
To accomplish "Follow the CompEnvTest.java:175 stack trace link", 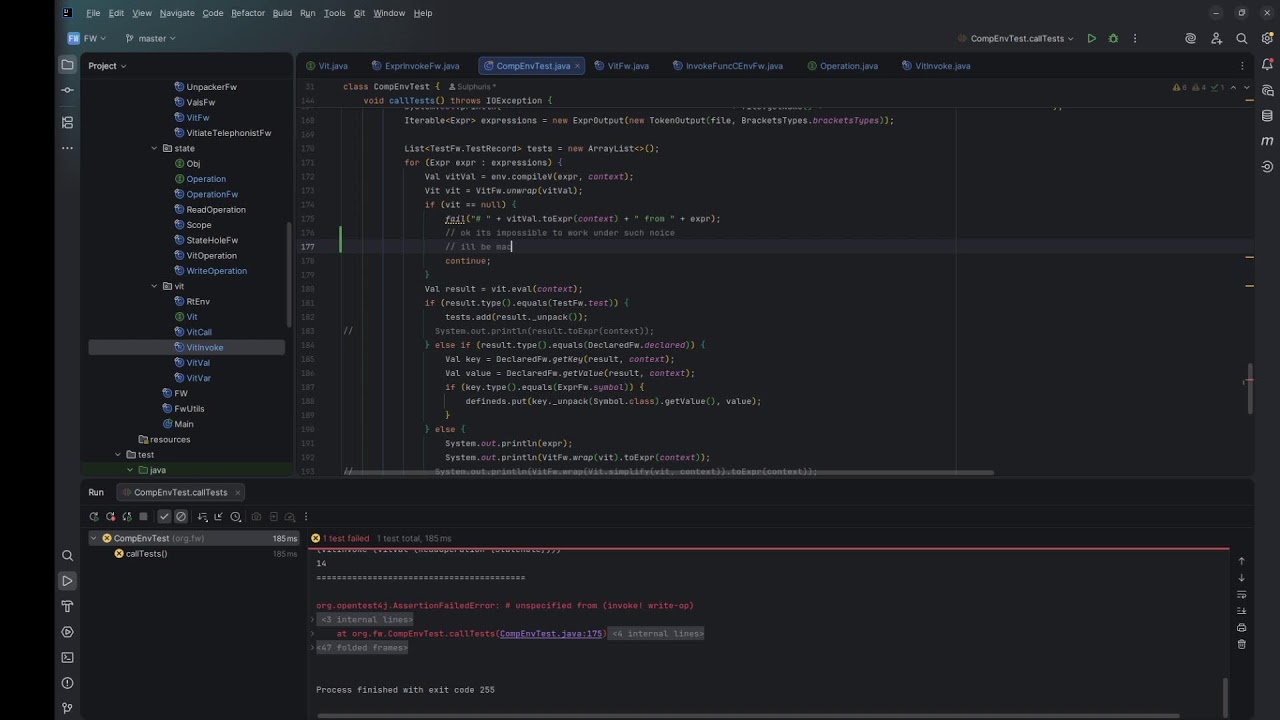I will tap(551, 634).
